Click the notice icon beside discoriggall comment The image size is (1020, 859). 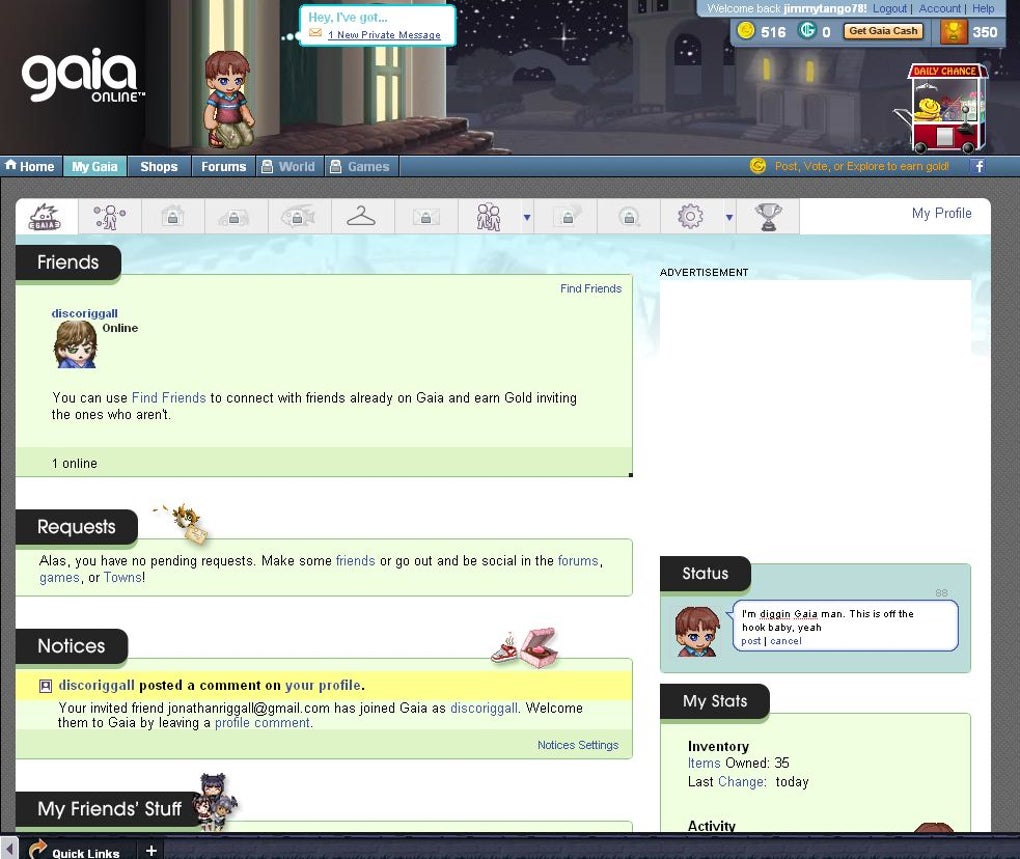coord(46,686)
